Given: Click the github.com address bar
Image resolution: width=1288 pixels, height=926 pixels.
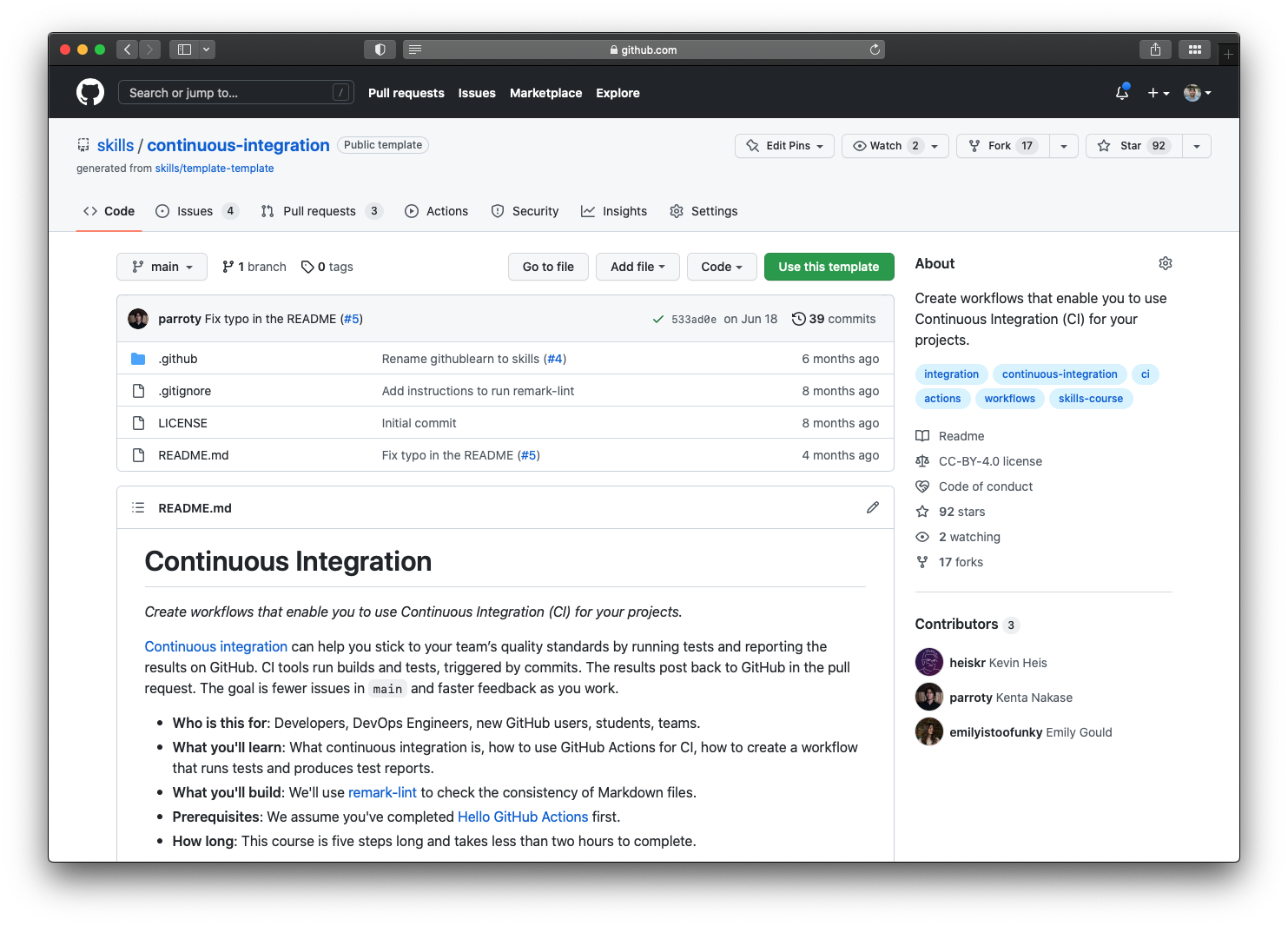Looking at the screenshot, I should pyautogui.click(x=644, y=50).
